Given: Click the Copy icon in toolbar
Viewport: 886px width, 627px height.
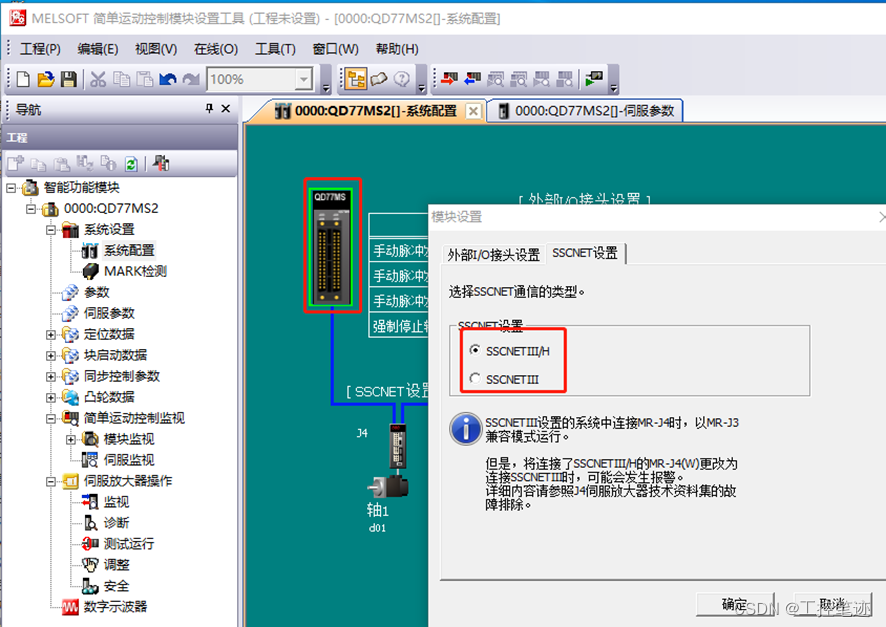Looking at the screenshot, I should 121,79.
